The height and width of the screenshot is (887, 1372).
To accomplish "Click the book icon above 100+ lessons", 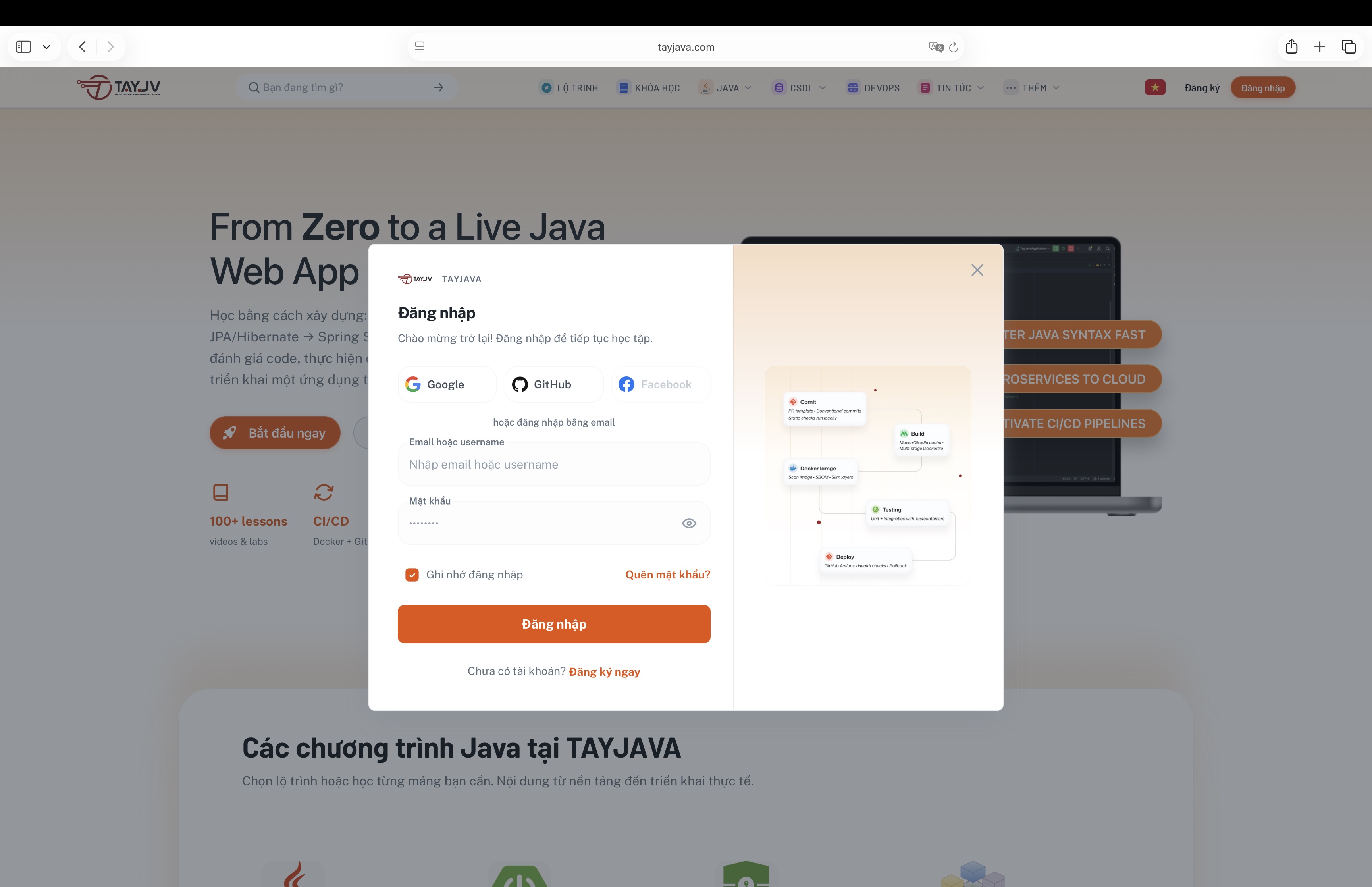I will (220, 492).
